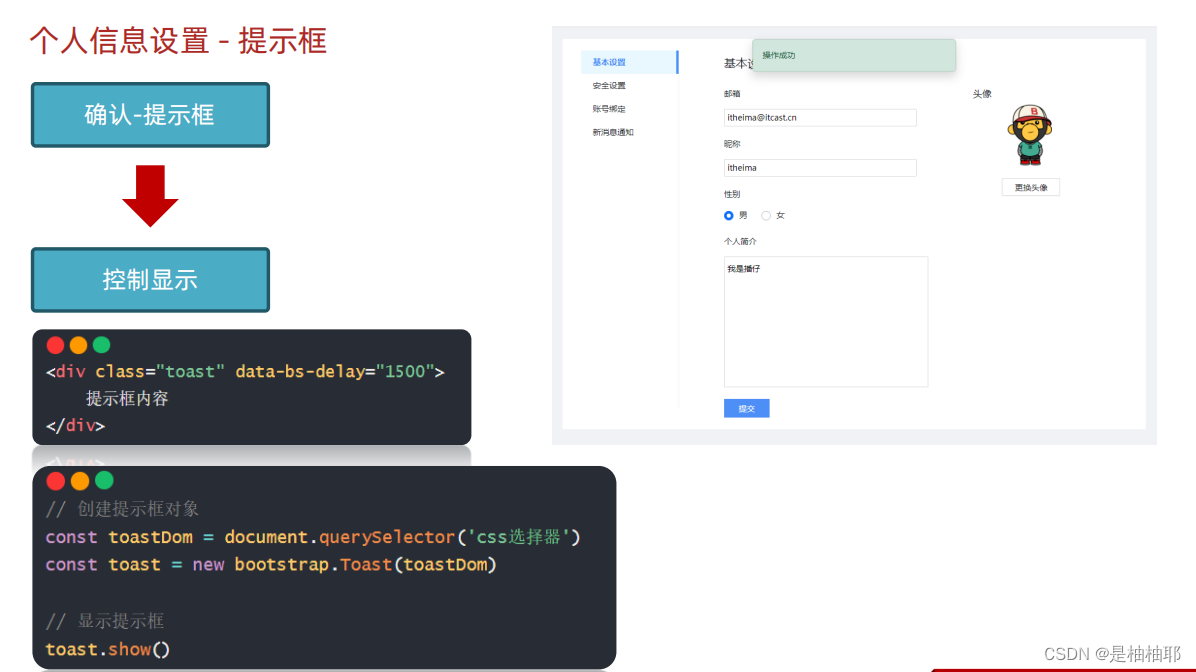Image resolution: width=1196 pixels, height=672 pixels.
Task: Click the red dot on second code snippet
Action: coord(55,480)
